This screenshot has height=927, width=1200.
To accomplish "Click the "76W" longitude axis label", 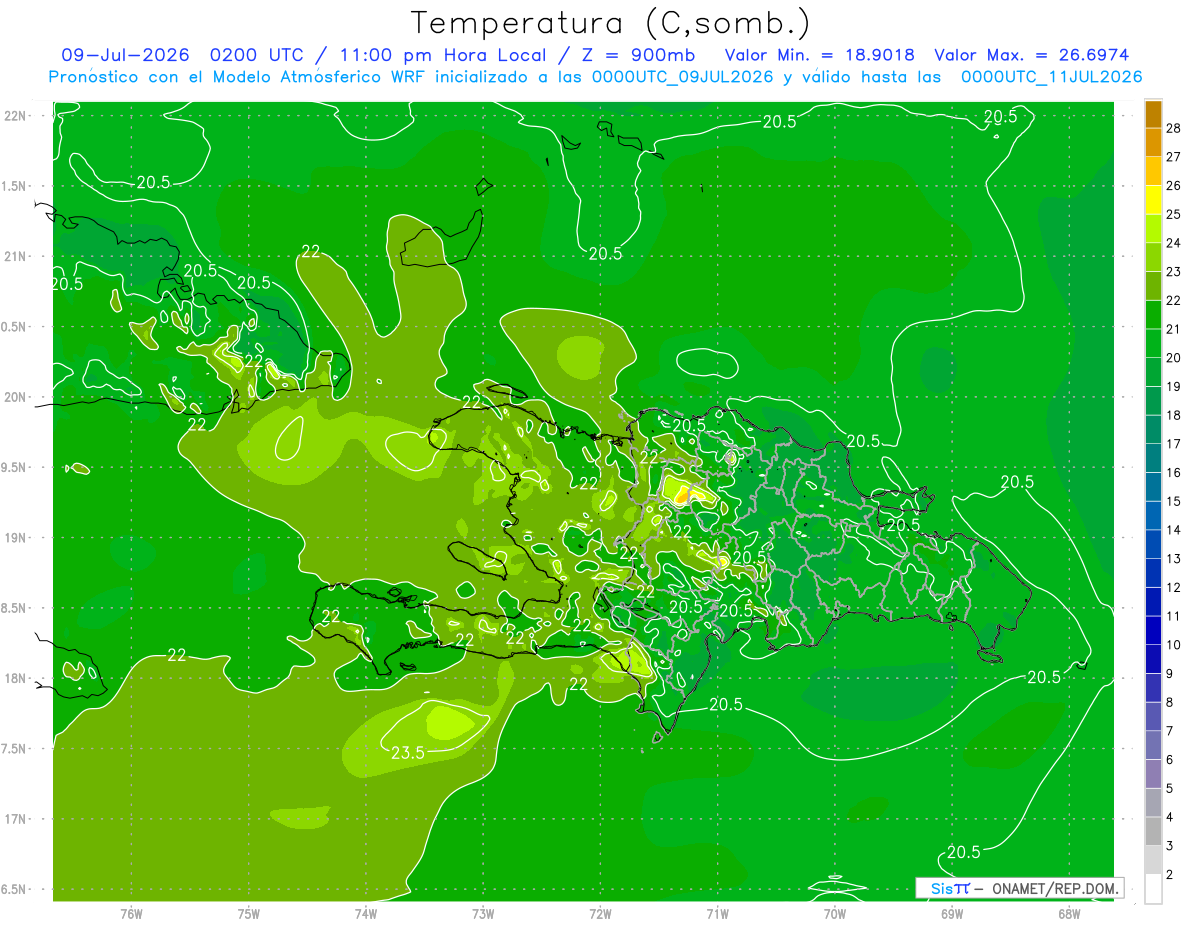I will click(131, 914).
